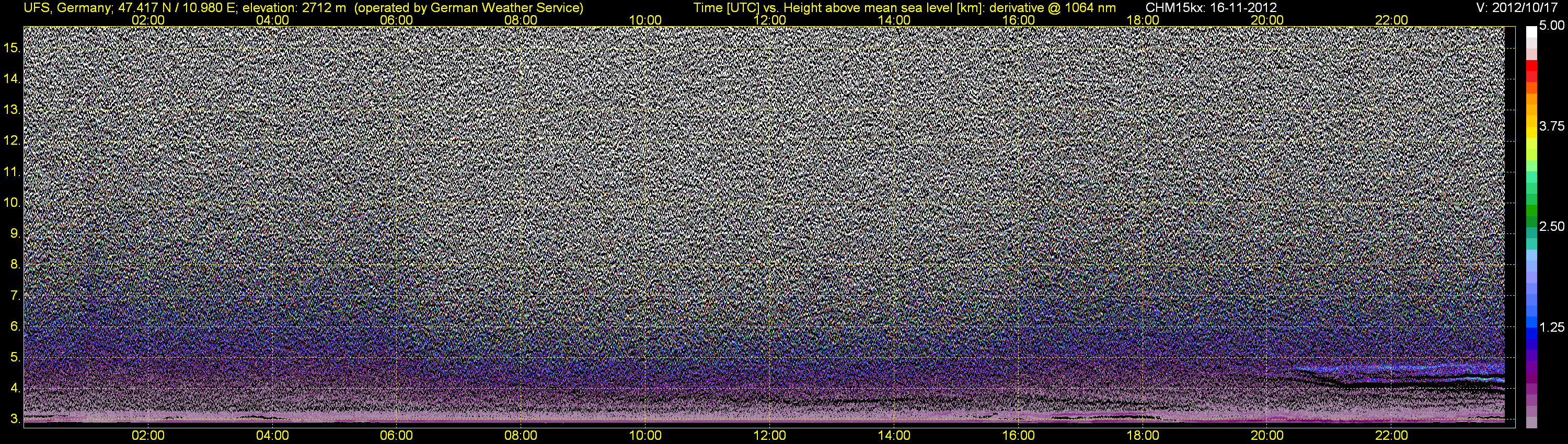This screenshot has height=444, width=1568.
Task: Click the 'elevation: 2712 m' text
Action: tap(294, 8)
